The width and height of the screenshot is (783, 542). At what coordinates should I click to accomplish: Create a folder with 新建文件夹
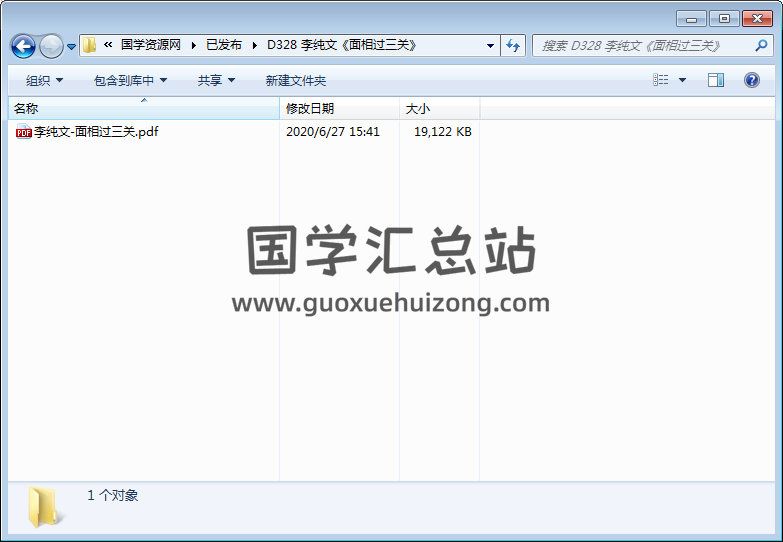tap(296, 80)
